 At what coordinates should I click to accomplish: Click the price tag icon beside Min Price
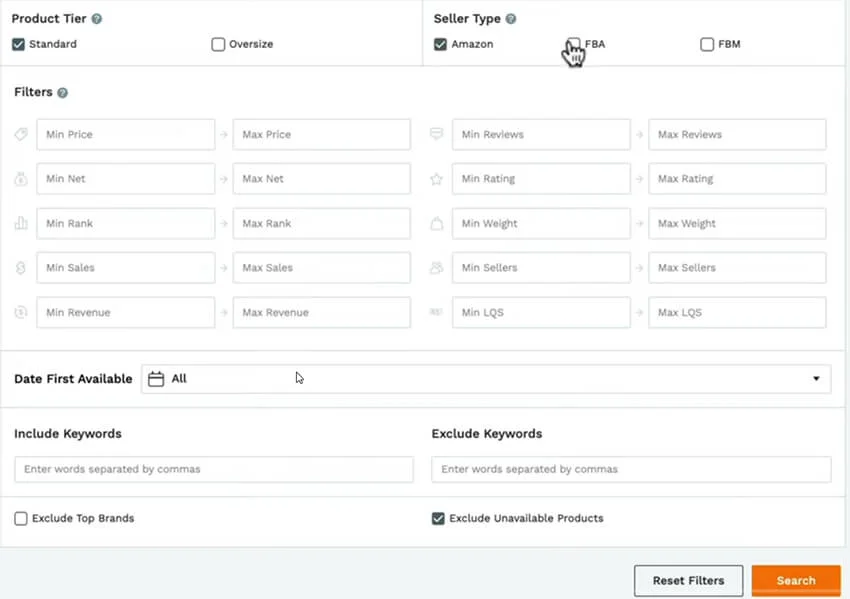pyautogui.click(x=21, y=134)
